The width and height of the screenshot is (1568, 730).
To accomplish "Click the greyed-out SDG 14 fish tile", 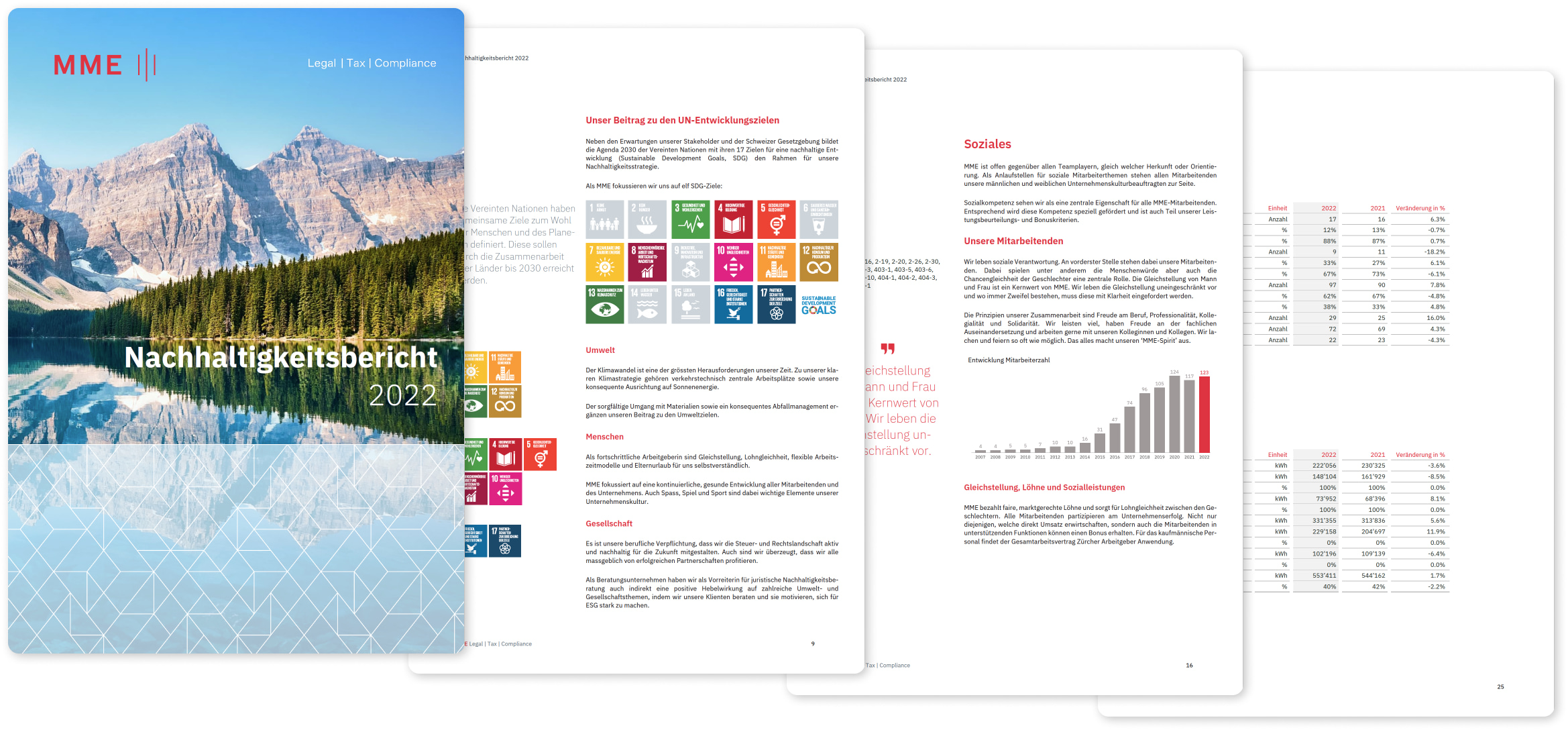I will click(647, 305).
